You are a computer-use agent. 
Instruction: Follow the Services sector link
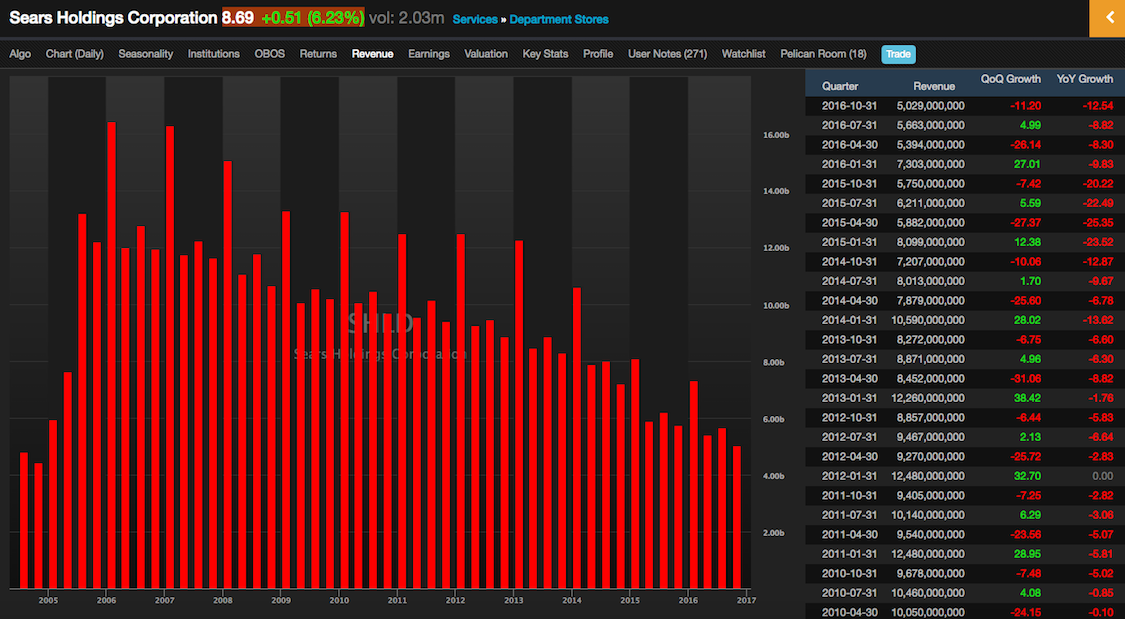(x=475, y=19)
